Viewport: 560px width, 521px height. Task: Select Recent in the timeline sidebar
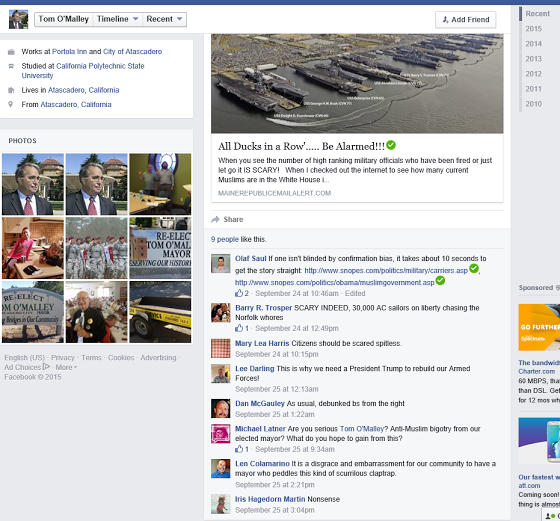538,14
